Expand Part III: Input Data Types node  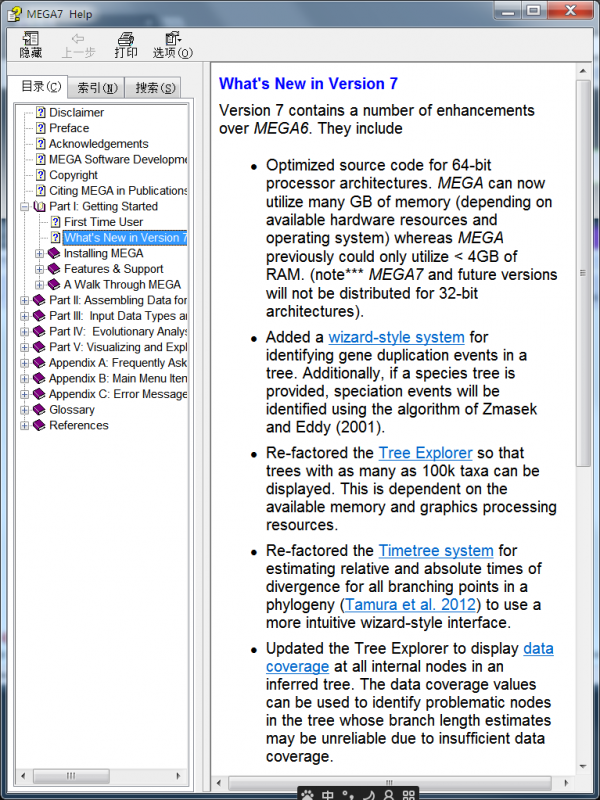coord(24,316)
